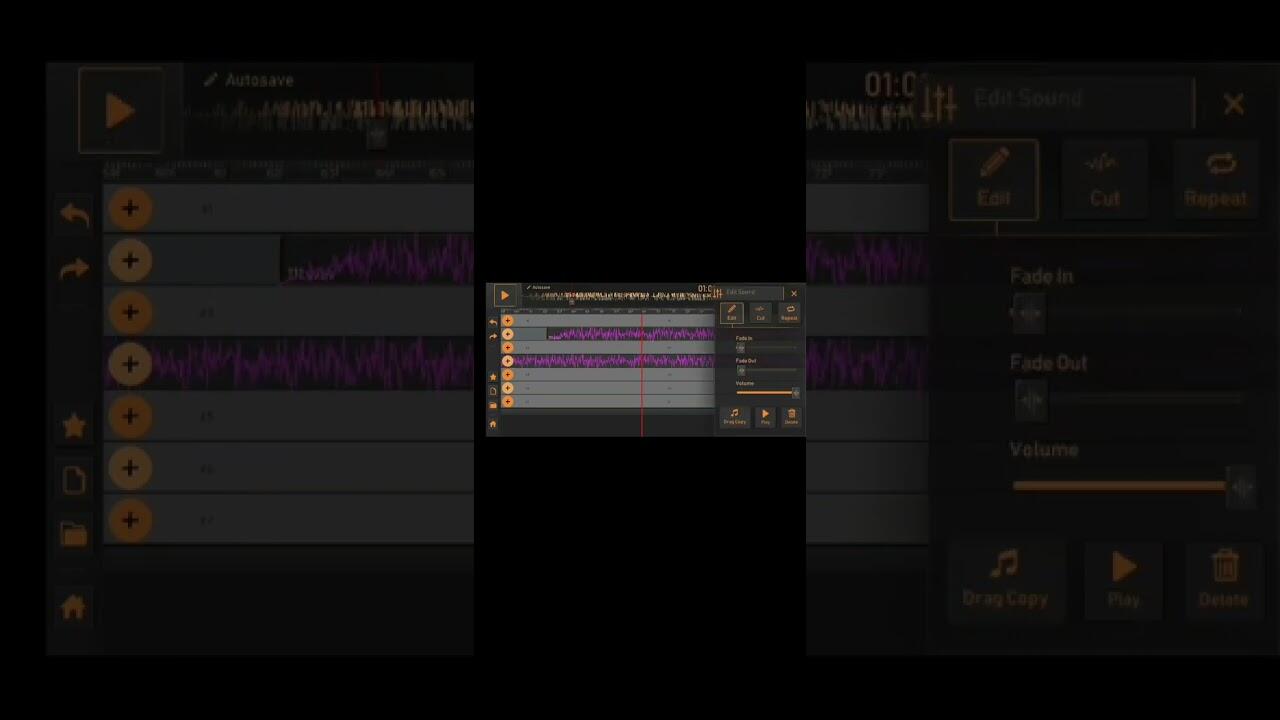Image resolution: width=1280 pixels, height=720 pixels.
Task: Click the undo arrow icon
Action: click(492, 323)
